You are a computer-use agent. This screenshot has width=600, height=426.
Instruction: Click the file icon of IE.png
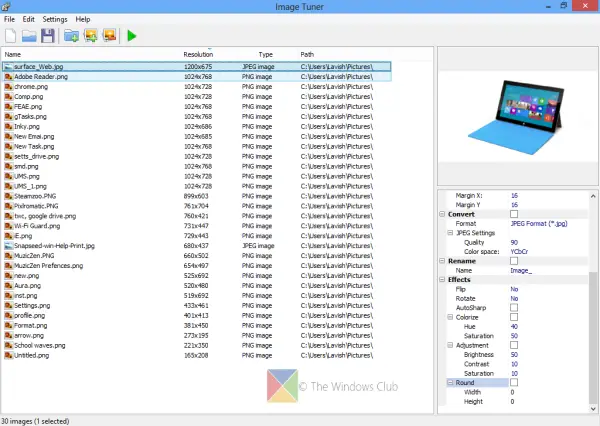point(8,236)
